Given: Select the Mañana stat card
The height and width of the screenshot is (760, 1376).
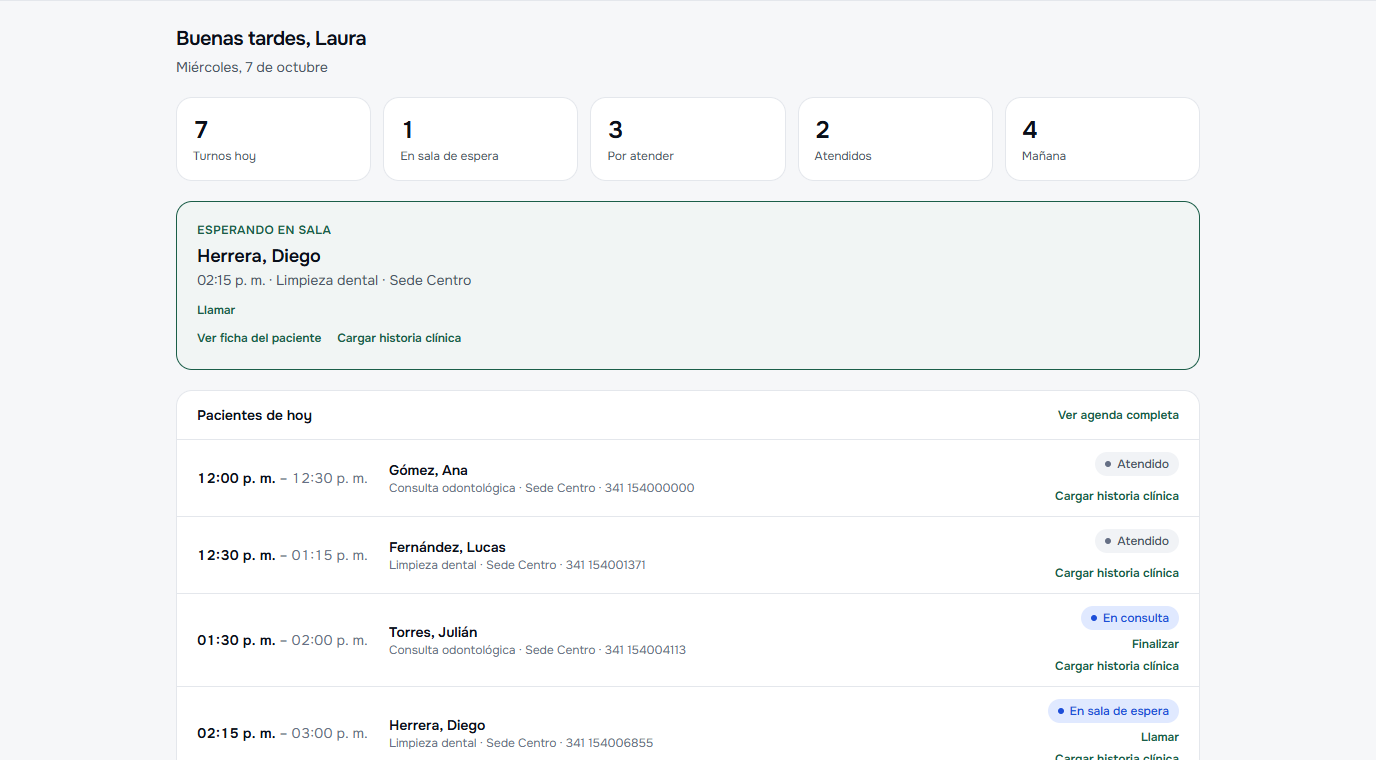Looking at the screenshot, I should pyautogui.click(x=1102, y=139).
